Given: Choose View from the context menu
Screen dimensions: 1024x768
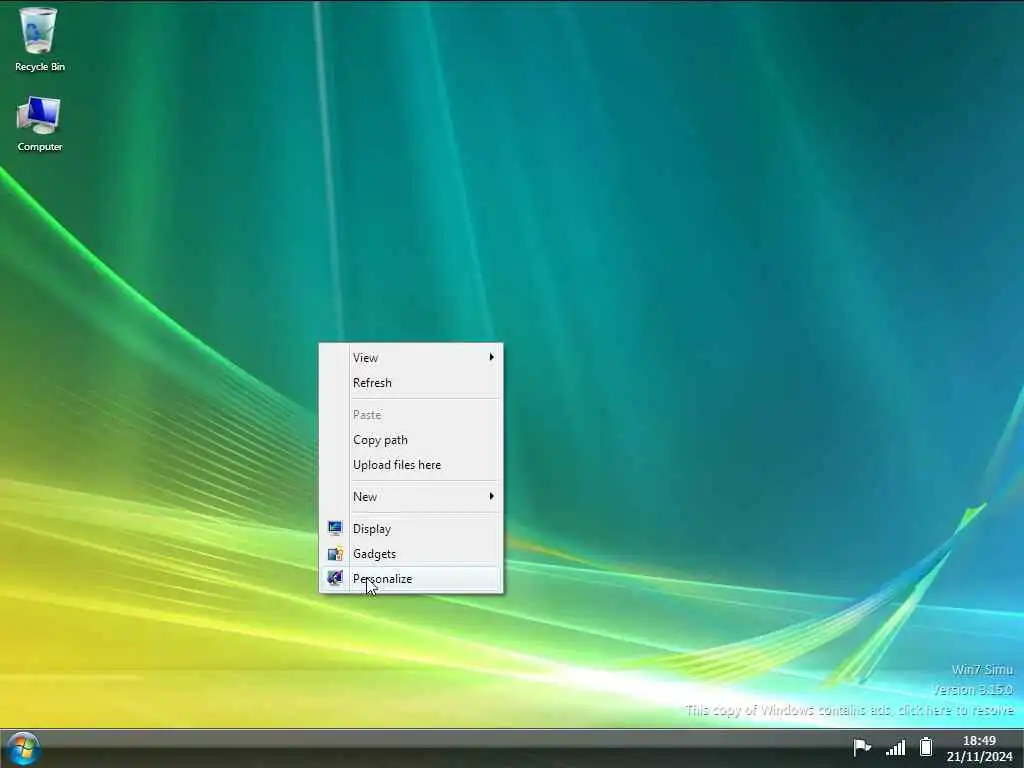Looking at the screenshot, I should coord(411,358).
